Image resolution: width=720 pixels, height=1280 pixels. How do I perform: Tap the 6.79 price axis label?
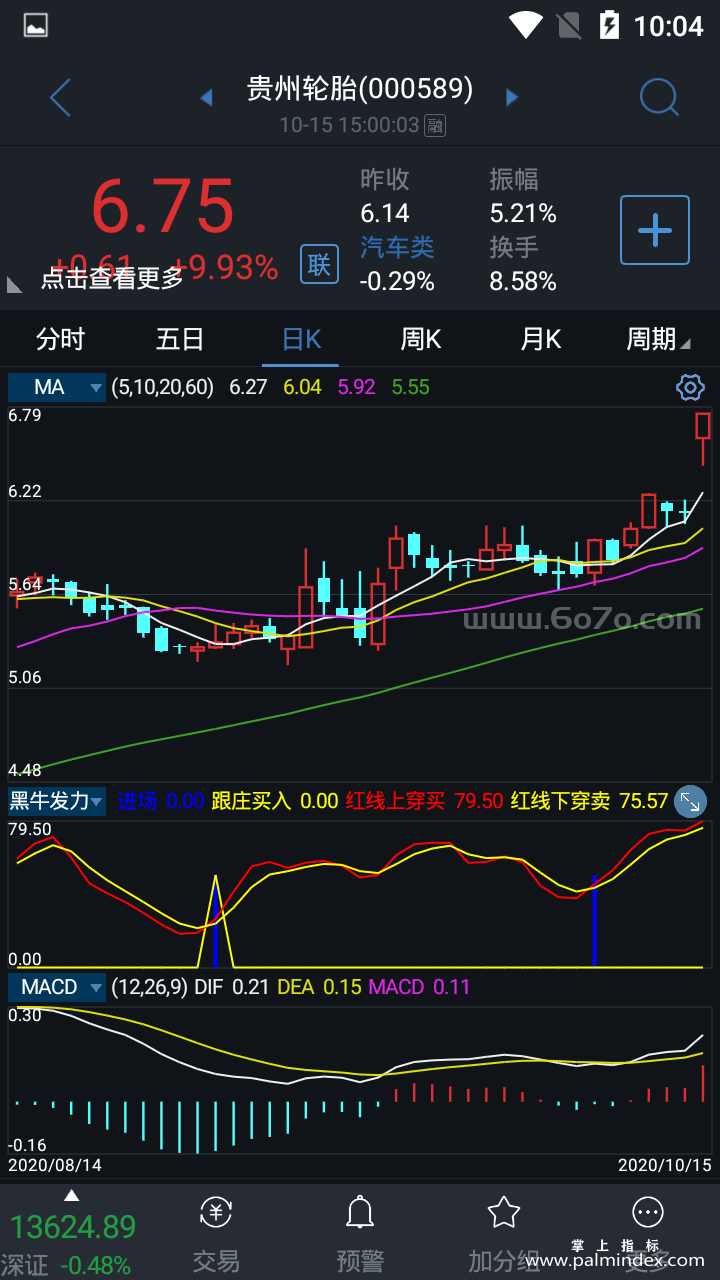point(24,414)
